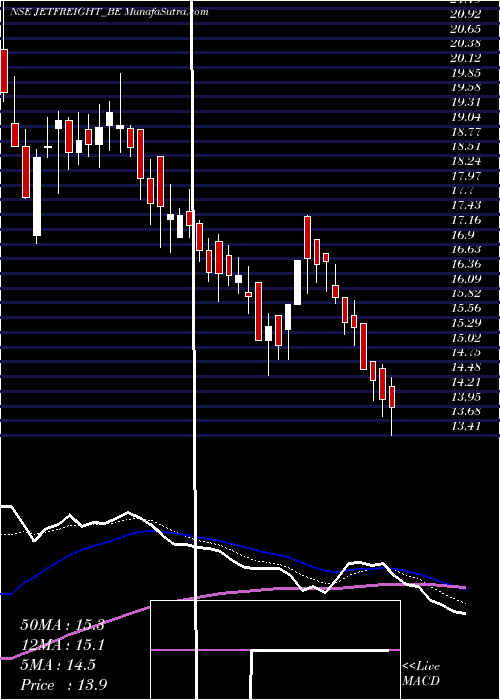Screen dimensions: 500x700
Task: Click the 19.04 price axis label
Action: point(466,117)
